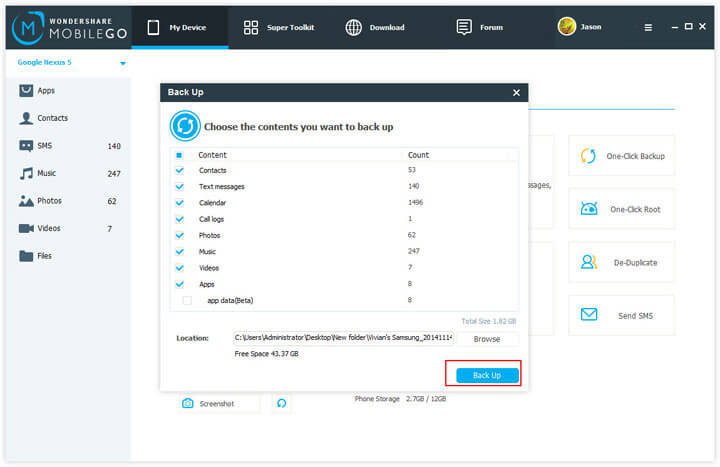Uncheck the Text messages checkbox
Image resolution: width=720 pixels, height=467 pixels.
click(180, 186)
